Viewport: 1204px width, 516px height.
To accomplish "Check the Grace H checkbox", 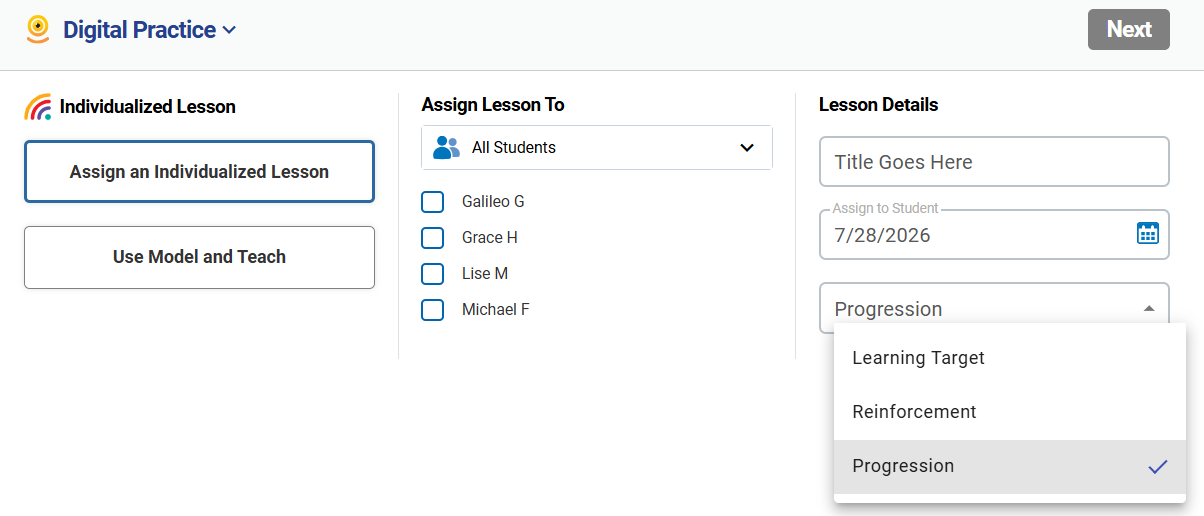I will (x=433, y=238).
